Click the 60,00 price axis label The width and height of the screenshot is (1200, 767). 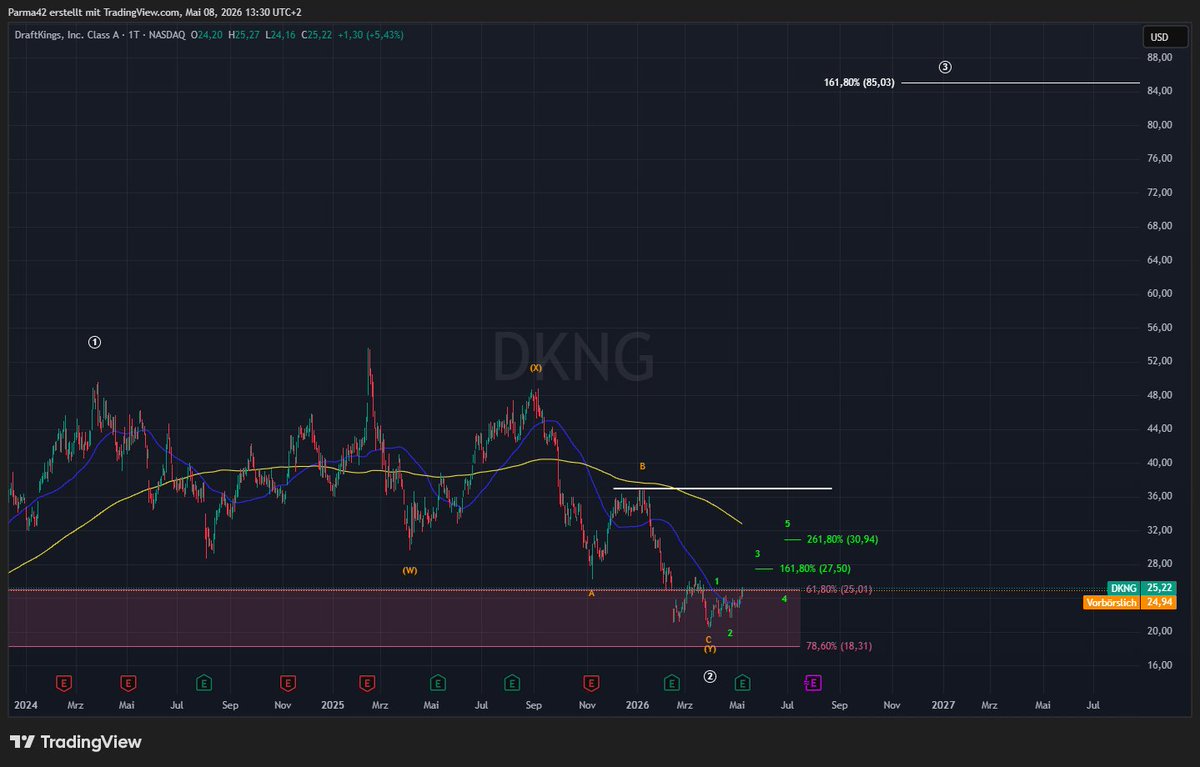pos(1159,293)
